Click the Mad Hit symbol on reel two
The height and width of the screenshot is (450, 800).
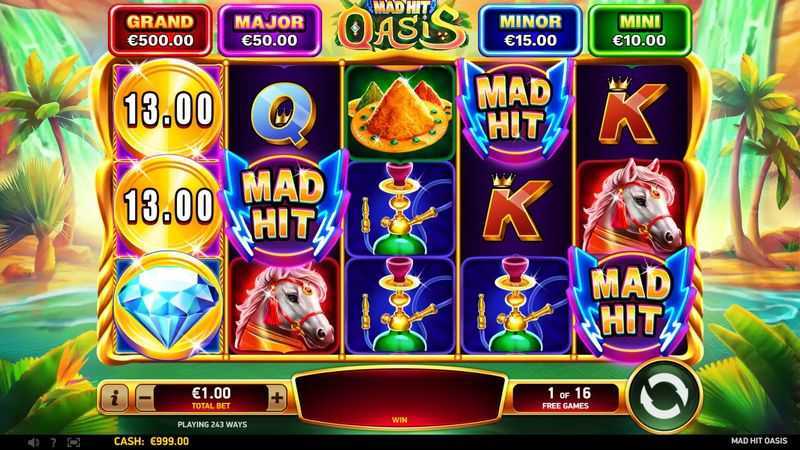[x=284, y=206]
